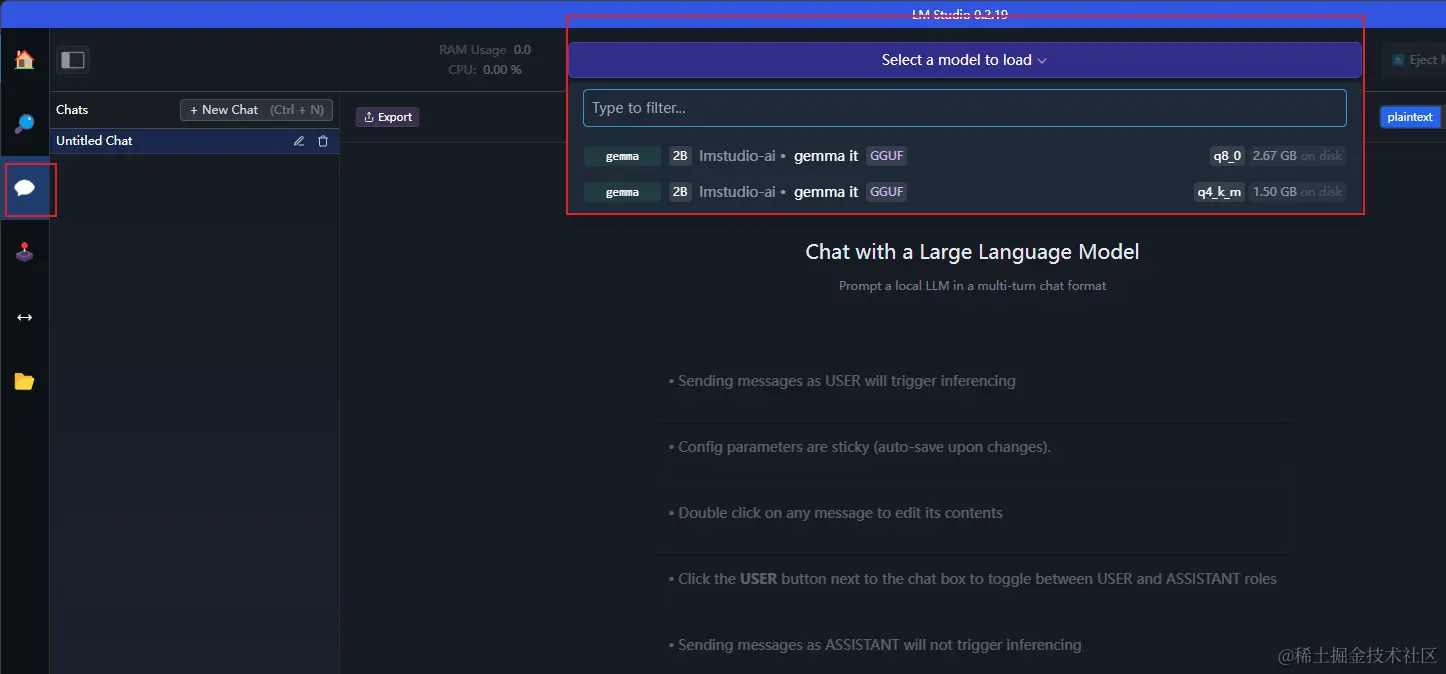Expand the Select a model to load dropdown
The width and height of the screenshot is (1446, 674).
965,60
